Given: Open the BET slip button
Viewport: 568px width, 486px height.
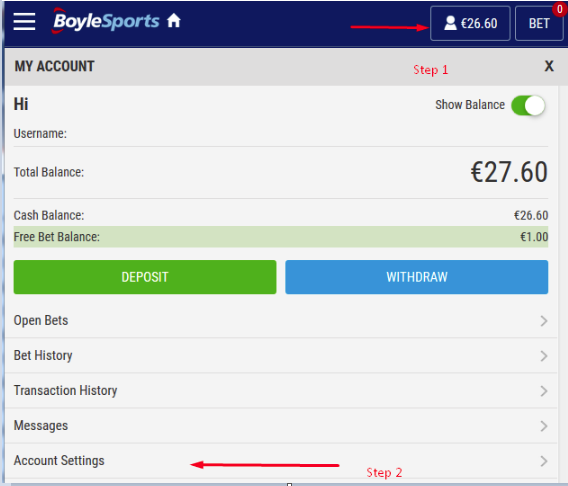Looking at the screenshot, I should 539,23.
